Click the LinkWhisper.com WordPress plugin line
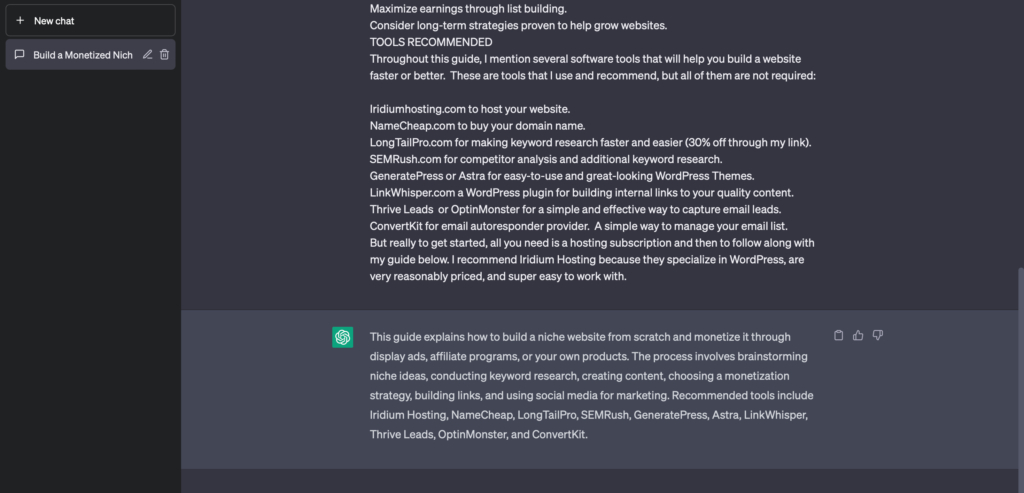 click(581, 192)
